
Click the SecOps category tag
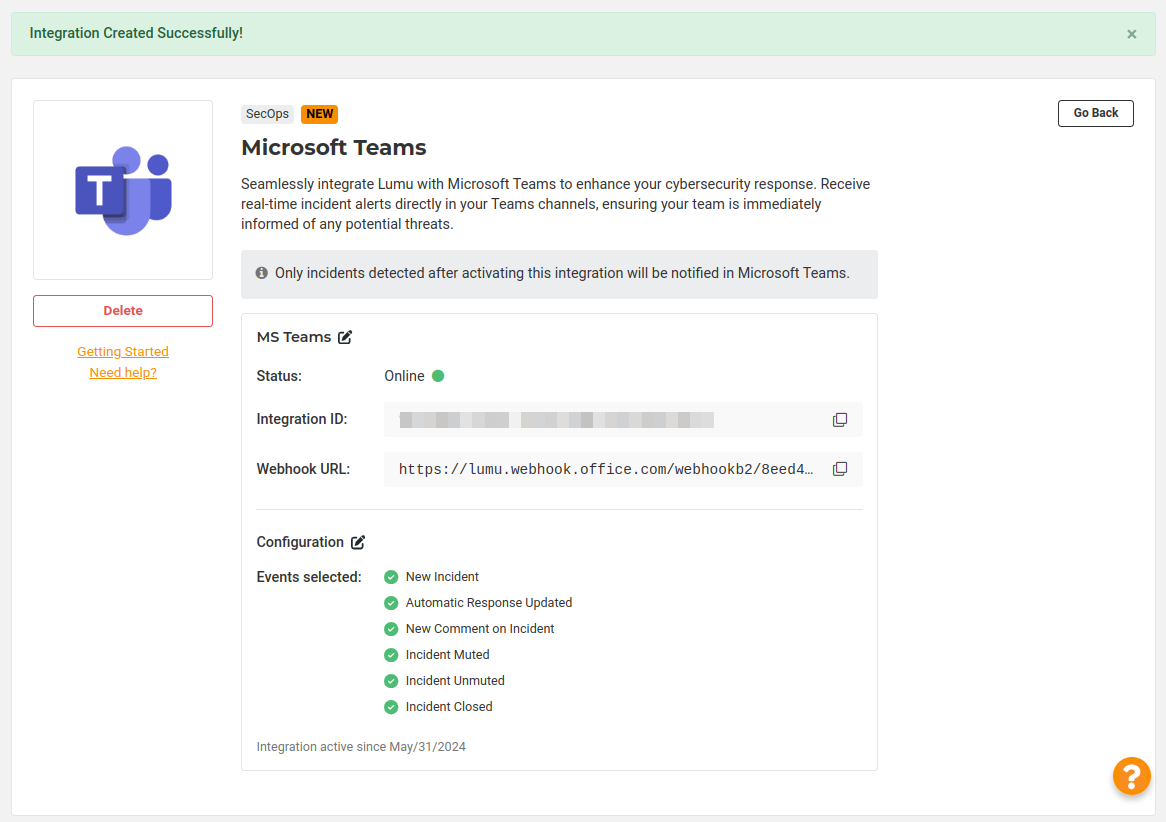point(267,114)
